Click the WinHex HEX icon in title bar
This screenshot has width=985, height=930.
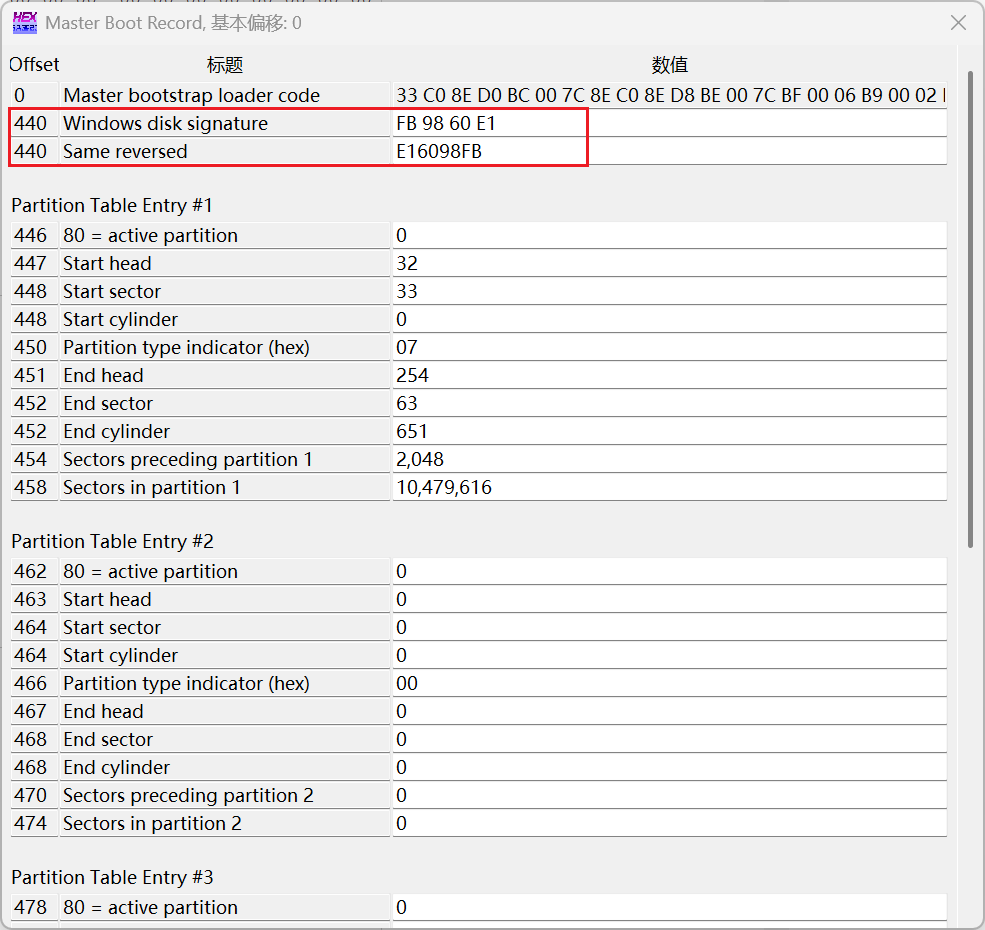coord(25,22)
